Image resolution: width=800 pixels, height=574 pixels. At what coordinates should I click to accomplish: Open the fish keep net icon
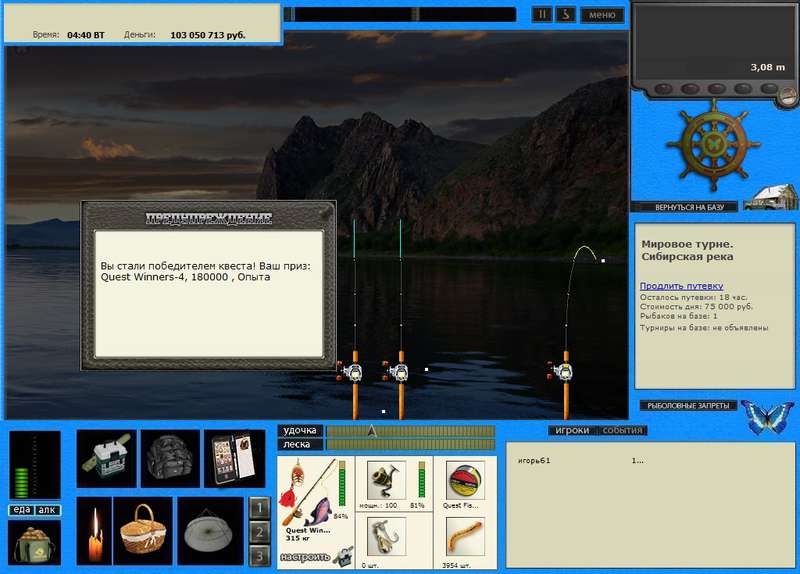210,531
